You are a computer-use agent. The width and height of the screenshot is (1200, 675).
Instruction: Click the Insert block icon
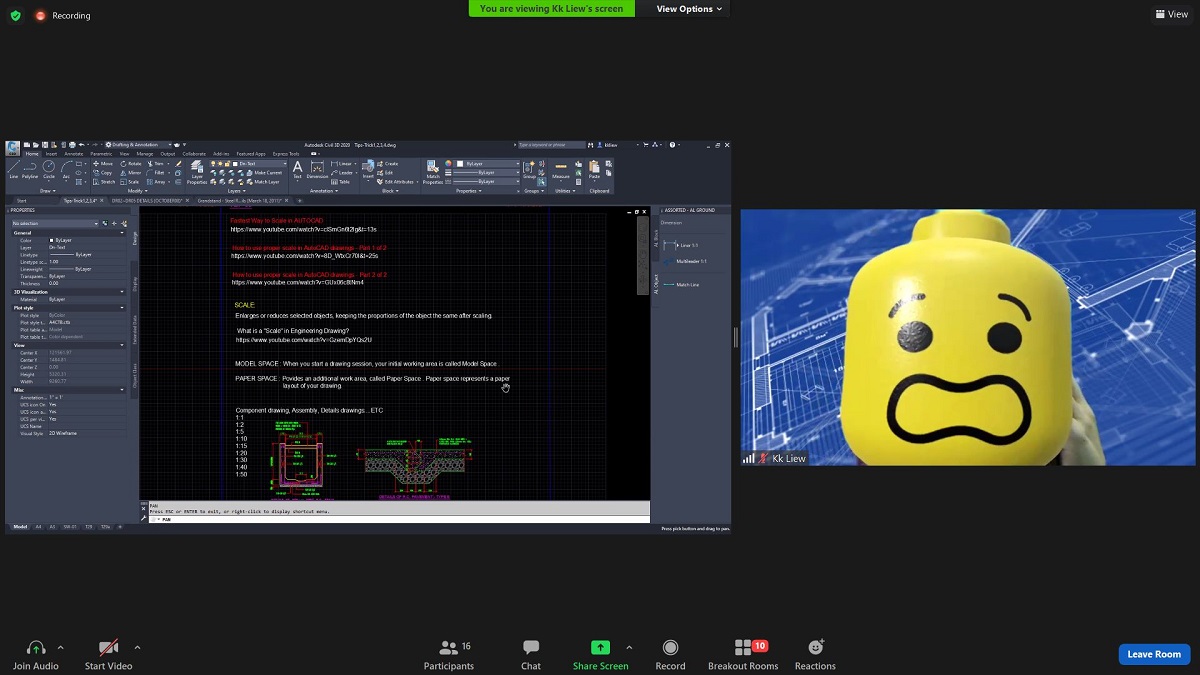(368, 167)
